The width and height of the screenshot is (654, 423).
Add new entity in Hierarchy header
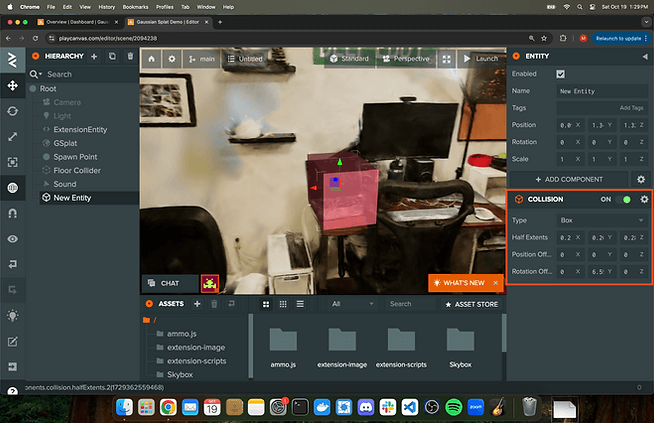click(94, 57)
